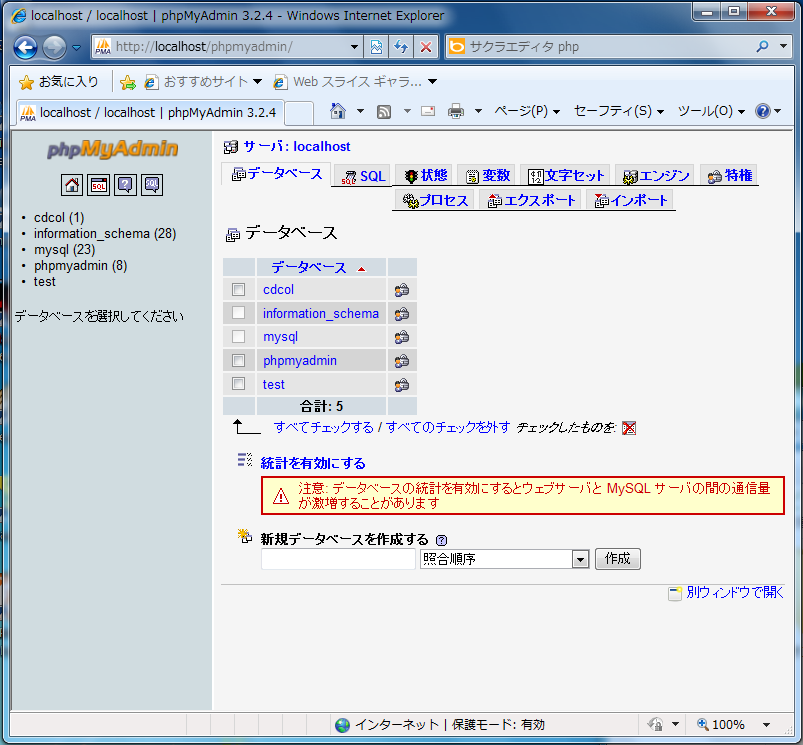Open the SQL query window icon in sidebar

[98, 185]
